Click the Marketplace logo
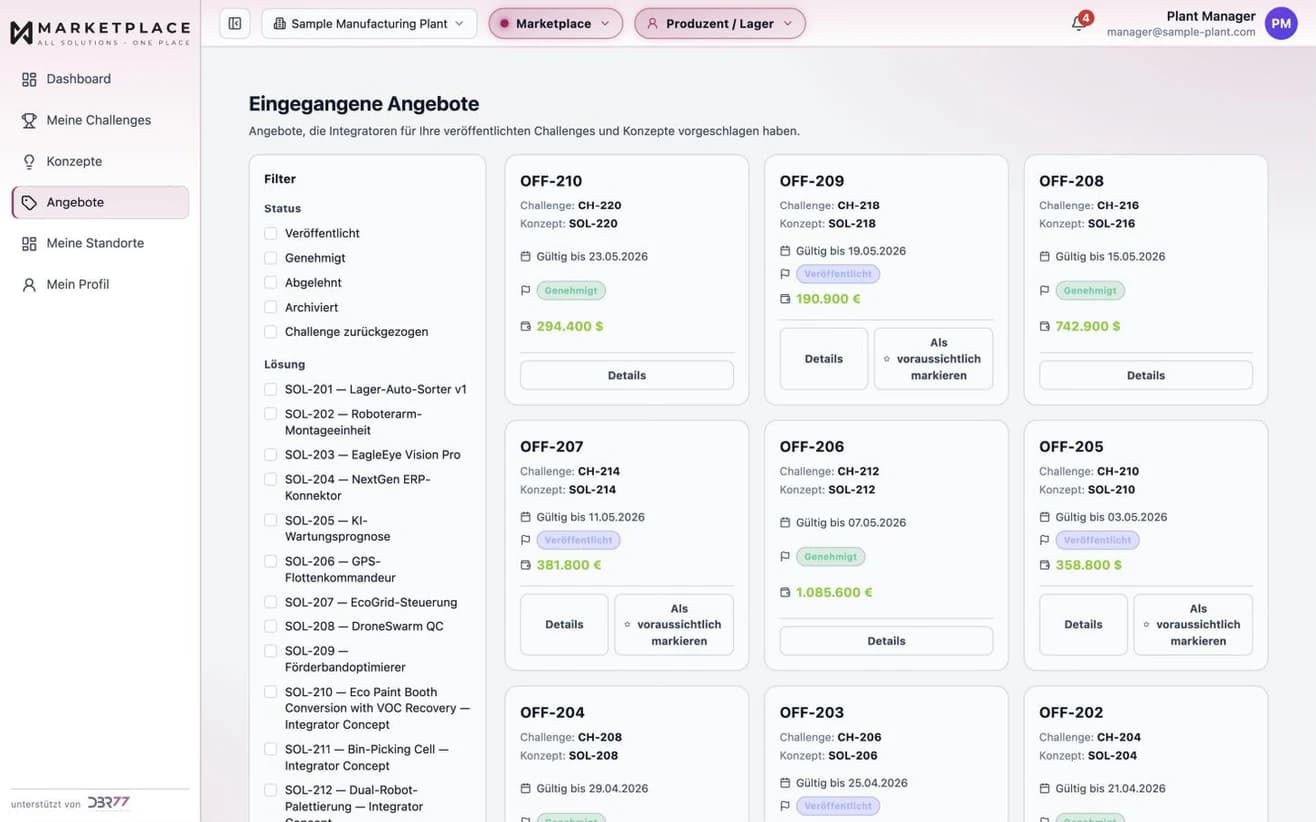Image resolution: width=1316 pixels, height=822 pixels. [100, 32]
